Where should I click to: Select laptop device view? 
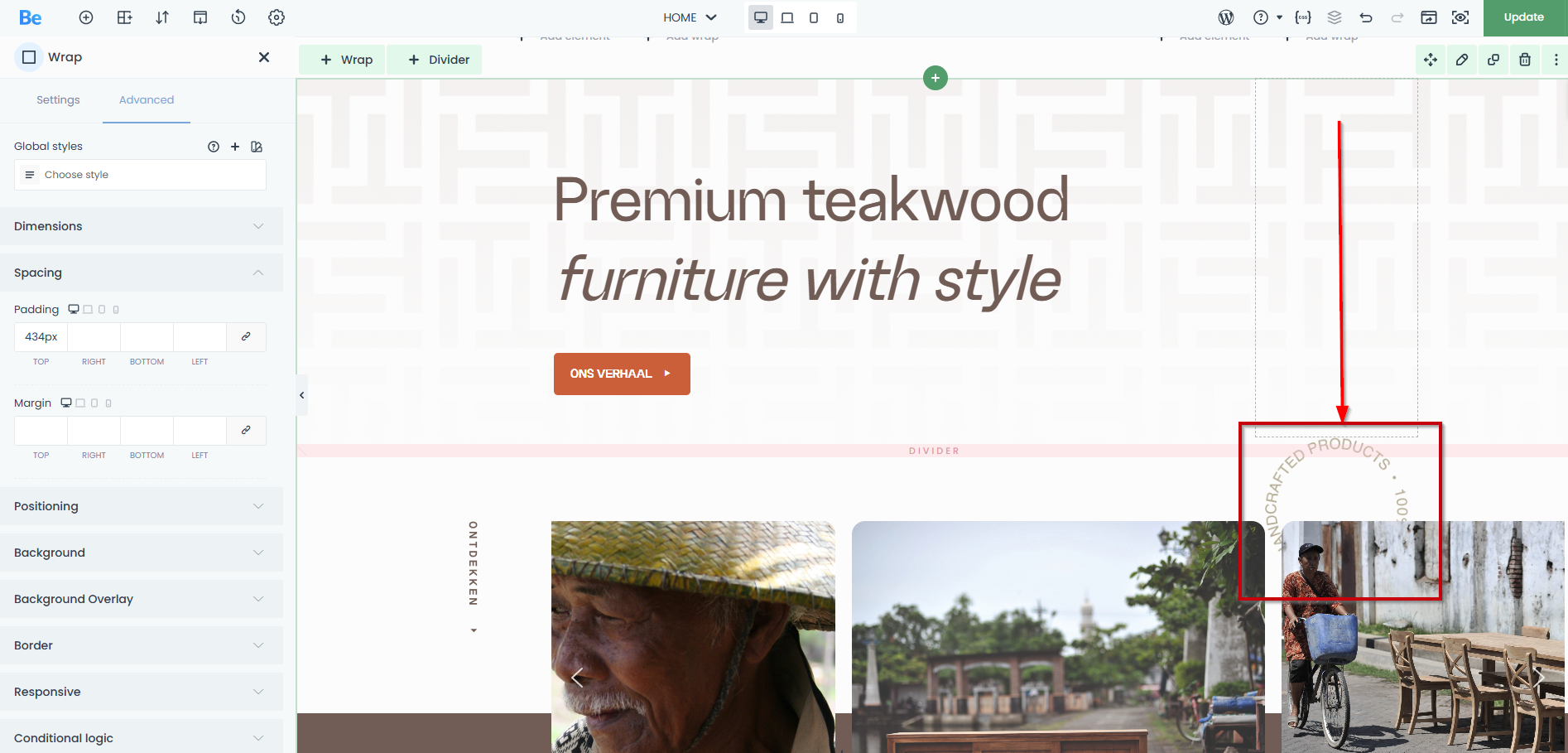pyautogui.click(x=787, y=17)
